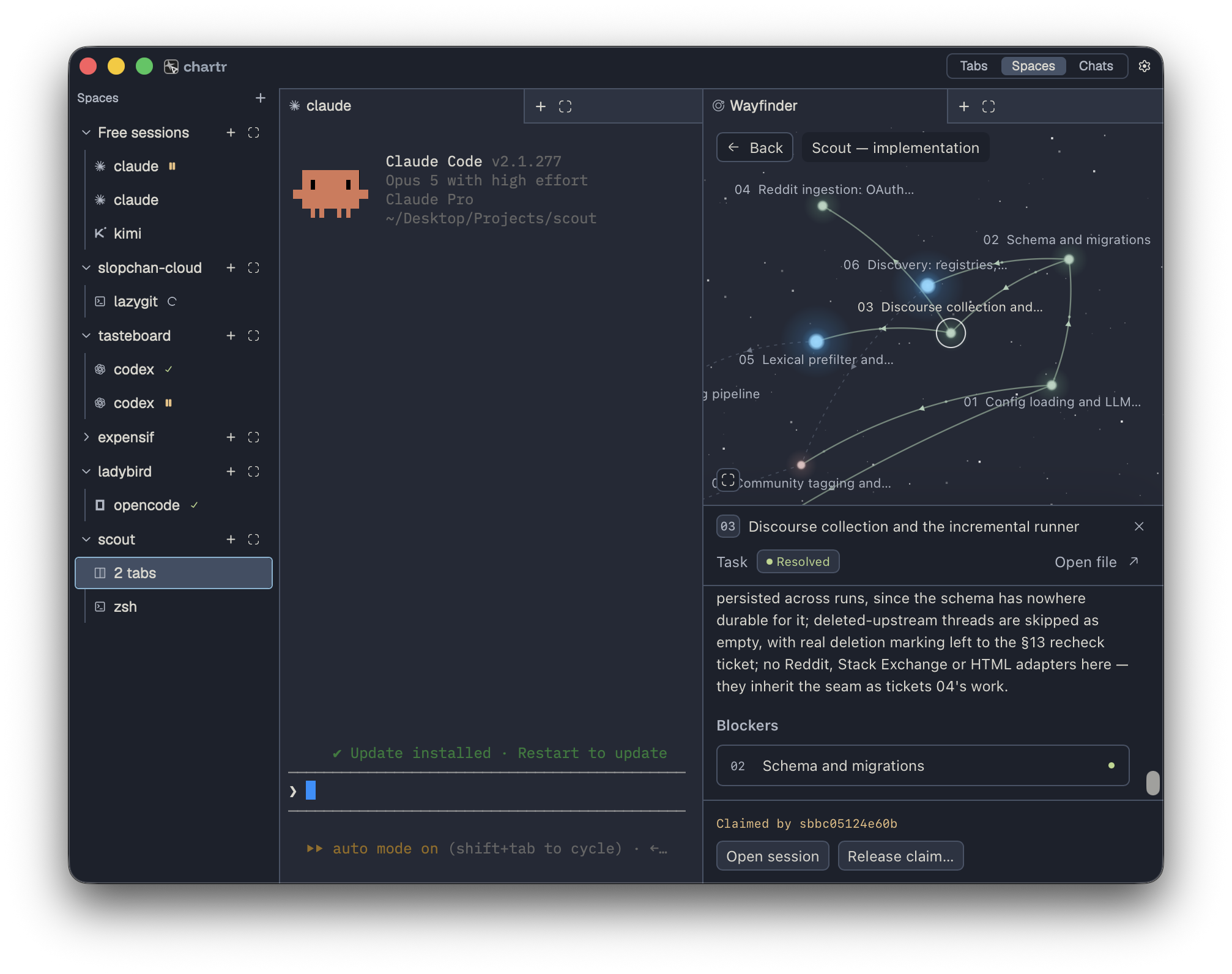Select the highlighted node 03 in the graph
1232x974 pixels.
pyautogui.click(x=951, y=333)
